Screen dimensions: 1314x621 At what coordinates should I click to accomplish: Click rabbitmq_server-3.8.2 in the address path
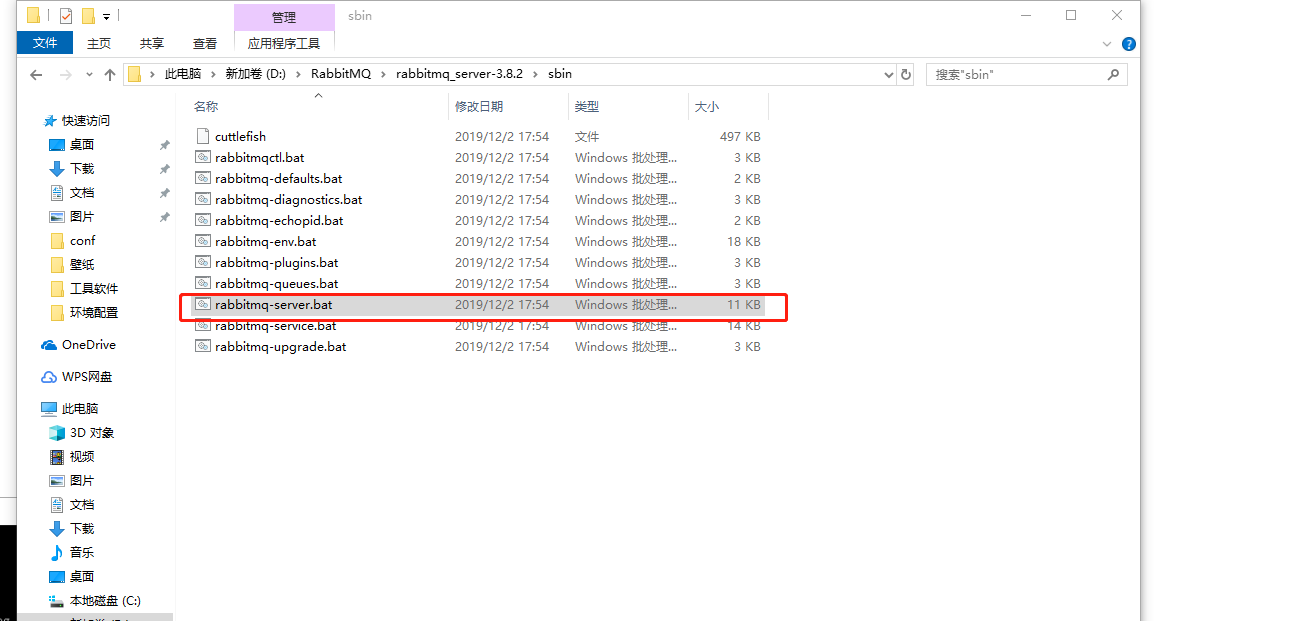(460, 74)
